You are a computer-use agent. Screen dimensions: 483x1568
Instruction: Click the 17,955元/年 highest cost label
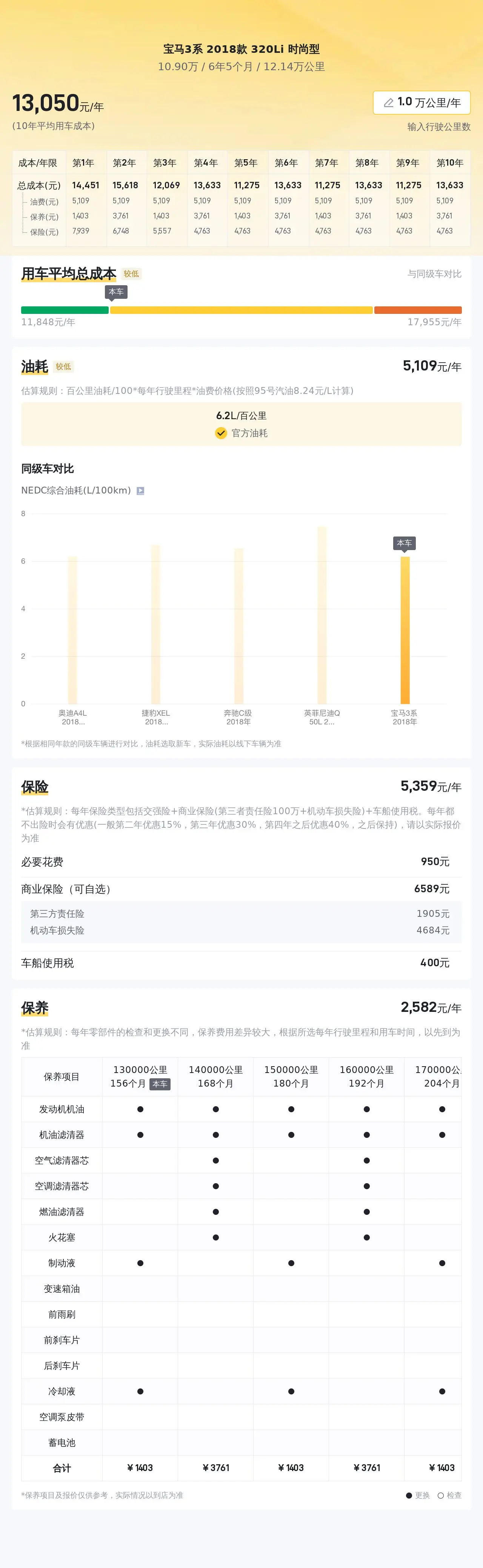click(x=434, y=322)
